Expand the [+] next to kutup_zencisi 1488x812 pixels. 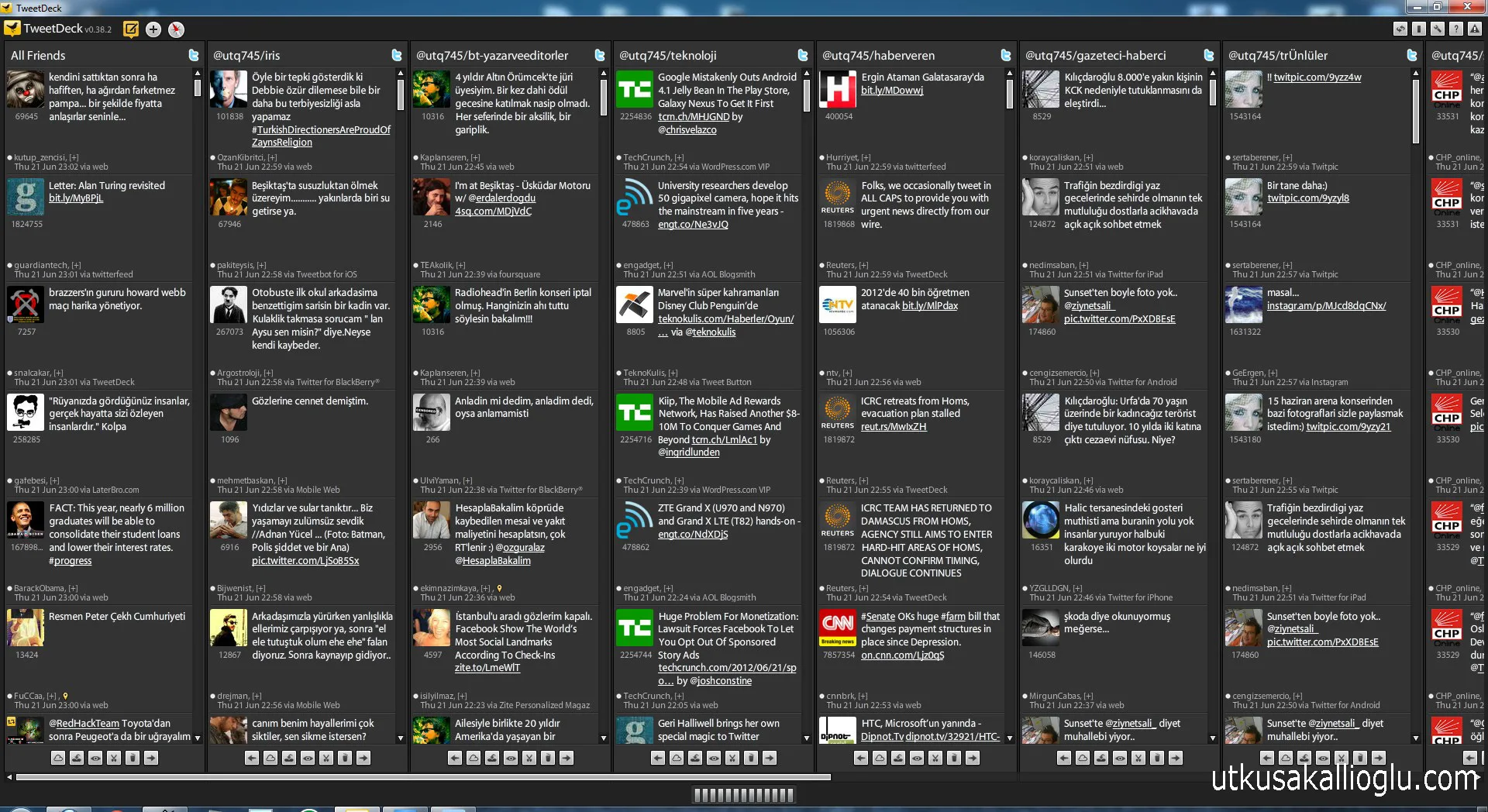74,157
